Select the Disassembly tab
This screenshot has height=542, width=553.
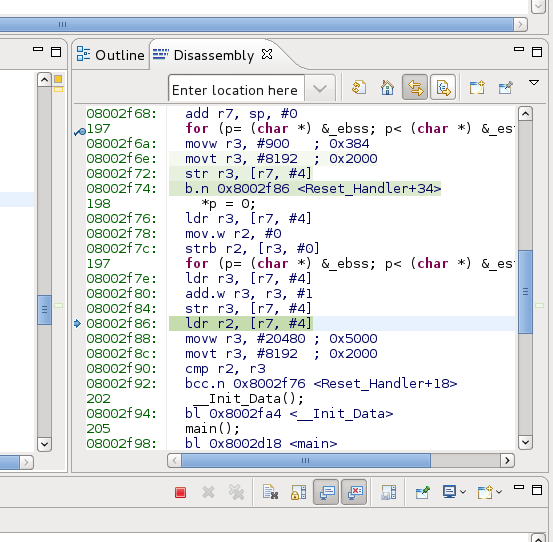(x=213, y=55)
